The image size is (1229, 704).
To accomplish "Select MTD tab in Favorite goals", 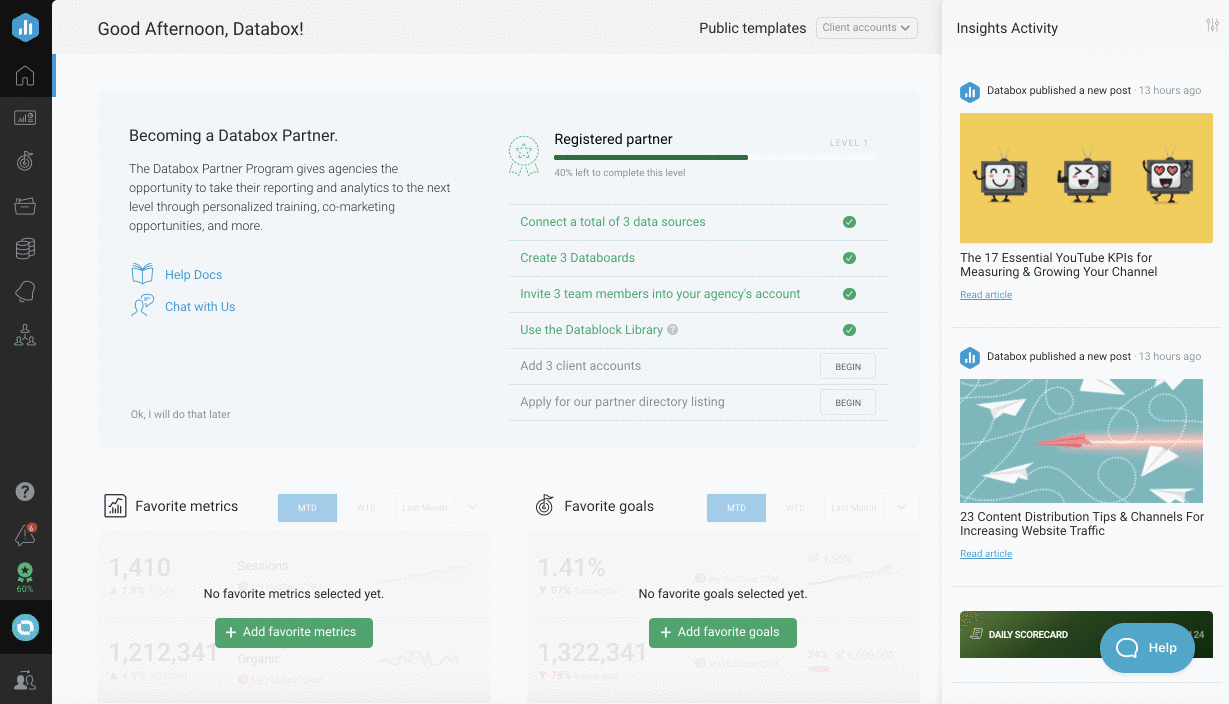I will pyautogui.click(x=736, y=508).
